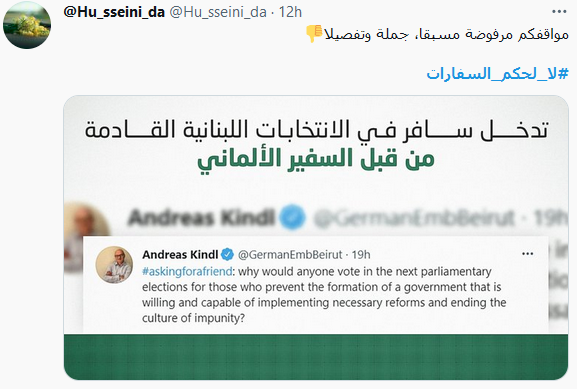Click the Hu_sseini_da profile avatar
Screen dimensions: 577x389
click(27, 25)
